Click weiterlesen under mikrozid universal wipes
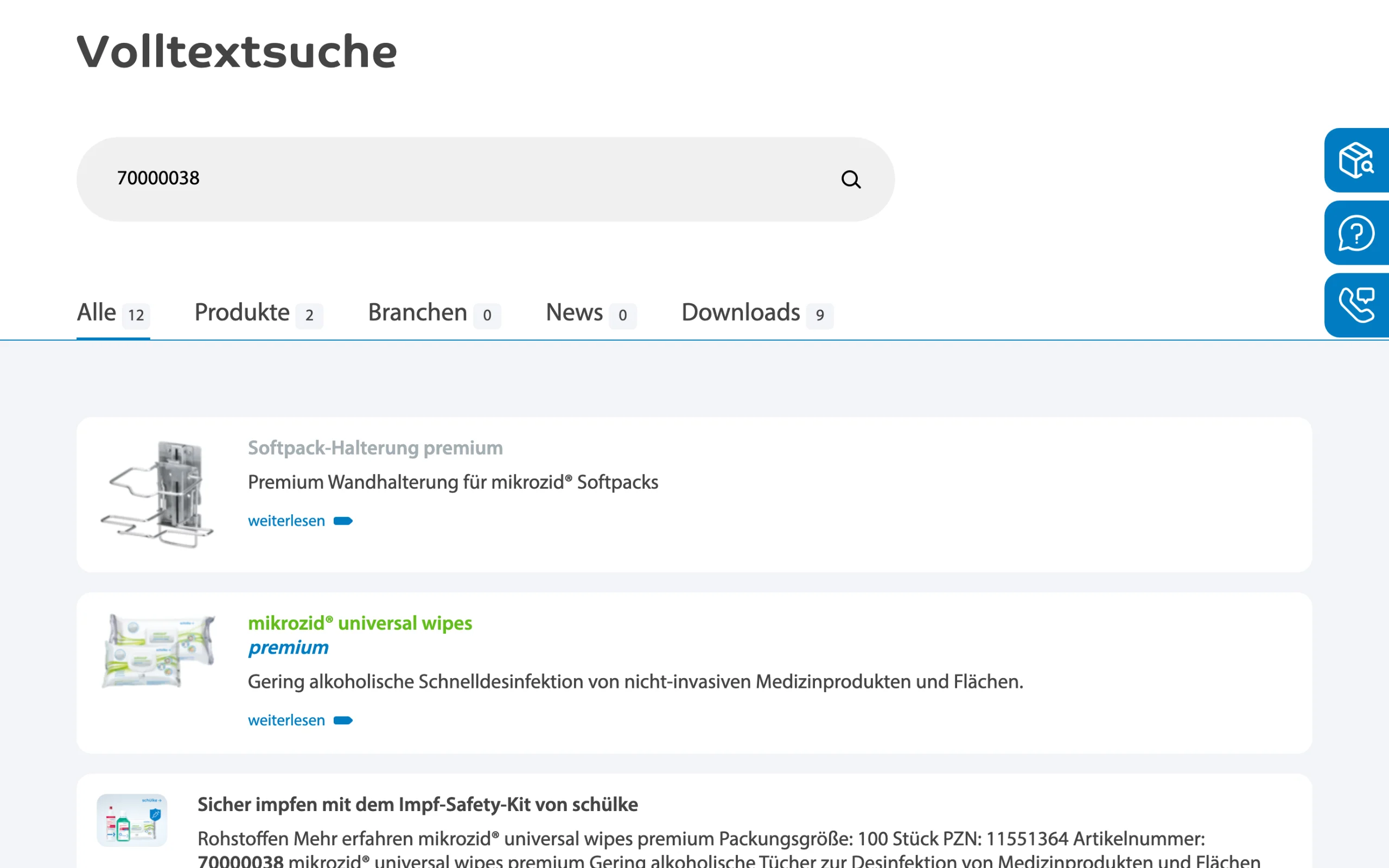The image size is (1389, 868). pyautogui.click(x=286, y=720)
